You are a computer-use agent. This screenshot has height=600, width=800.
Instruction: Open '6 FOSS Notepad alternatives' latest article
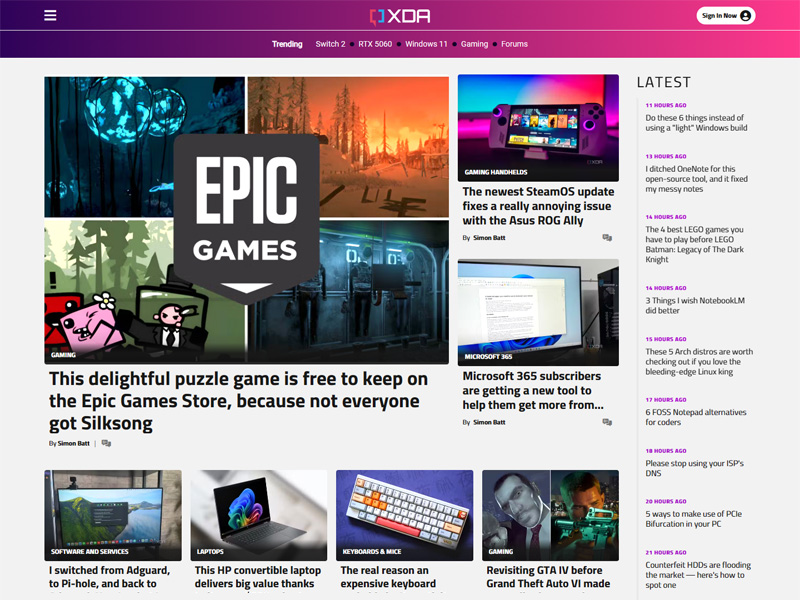point(696,417)
